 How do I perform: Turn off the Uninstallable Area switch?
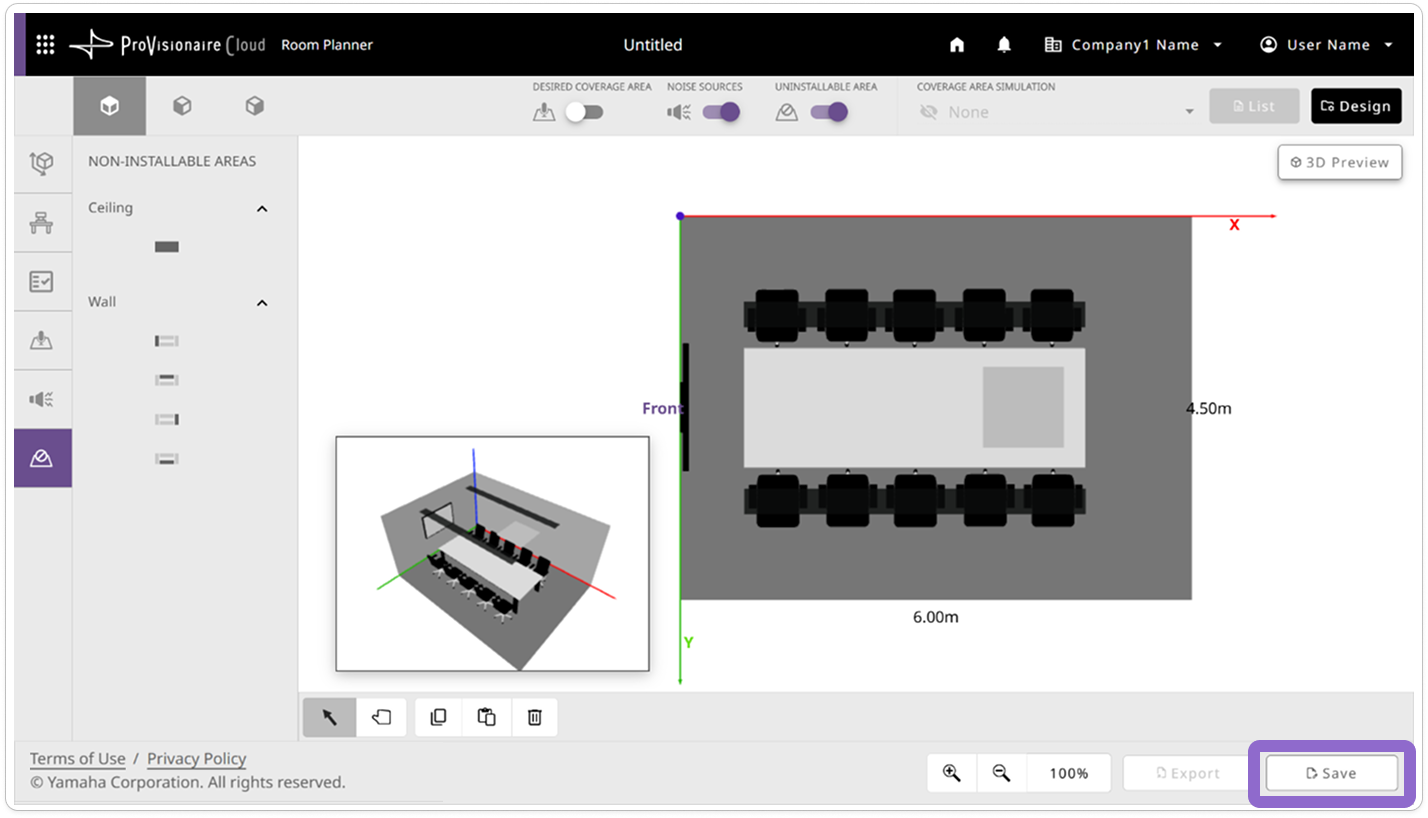click(829, 112)
